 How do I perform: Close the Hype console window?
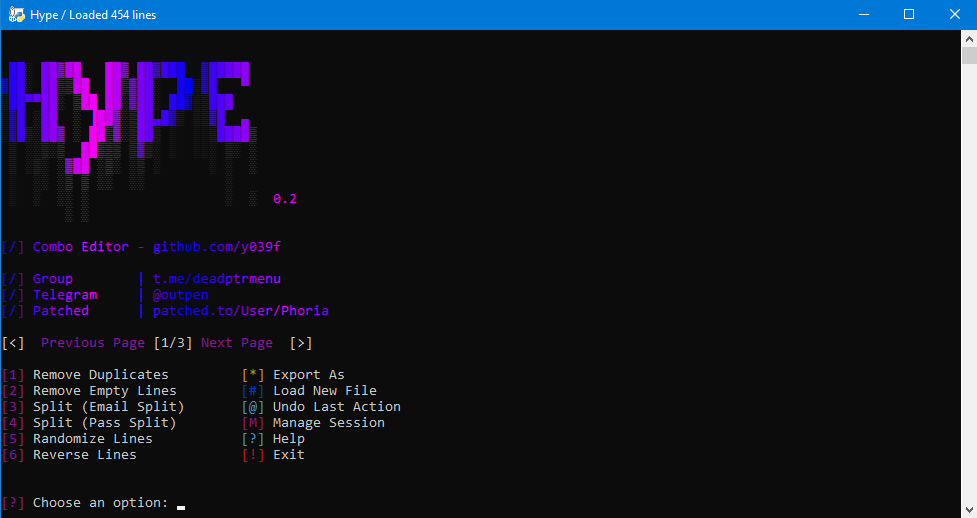pyautogui.click(x=955, y=14)
